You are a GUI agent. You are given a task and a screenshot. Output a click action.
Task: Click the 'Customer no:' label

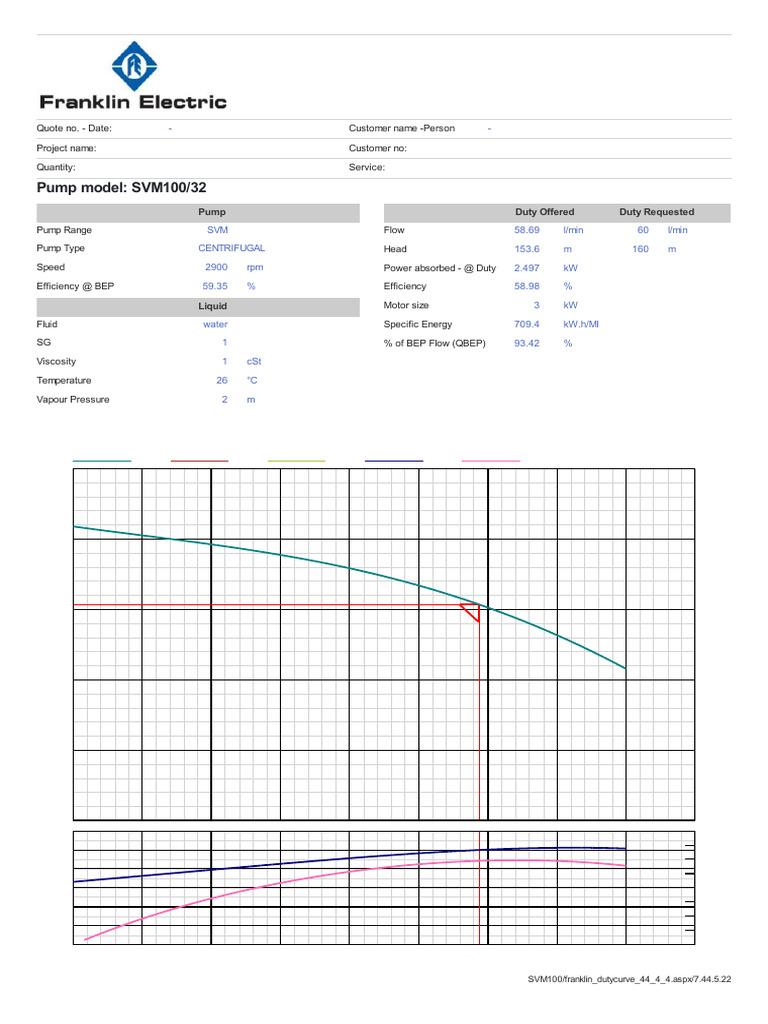[377, 148]
